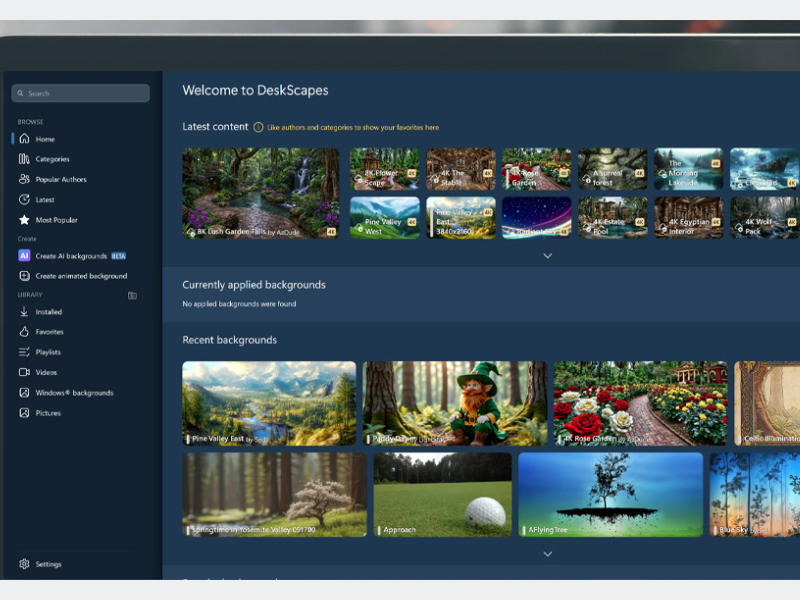
Task: Click the folder icon beside Library heading
Action: pyautogui.click(x=132, y=295)
